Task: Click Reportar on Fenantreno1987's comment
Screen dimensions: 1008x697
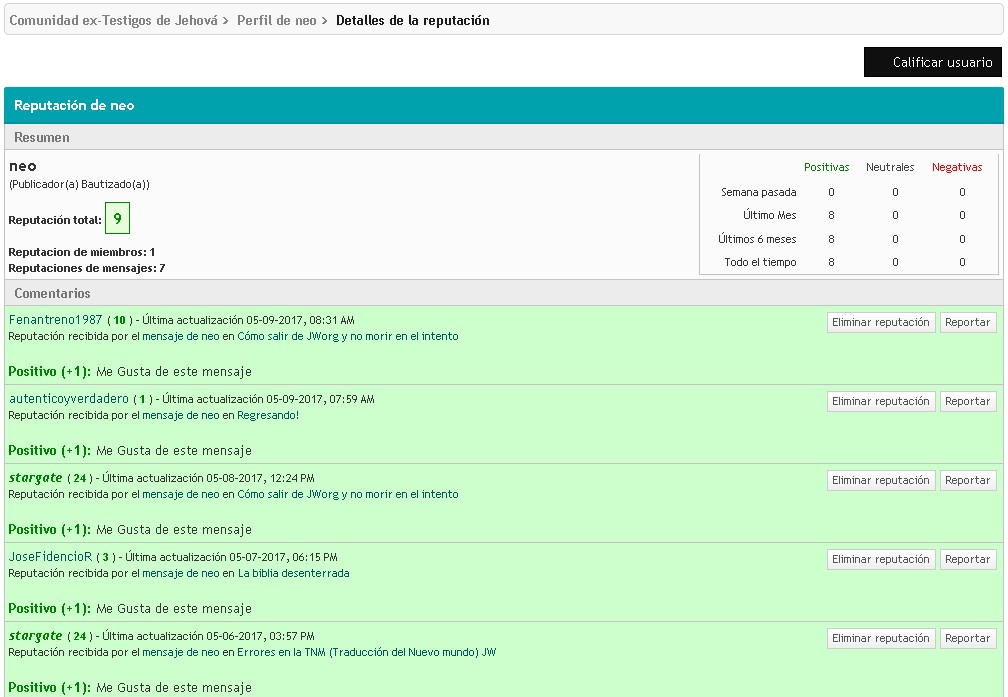Action: (967, 322)
